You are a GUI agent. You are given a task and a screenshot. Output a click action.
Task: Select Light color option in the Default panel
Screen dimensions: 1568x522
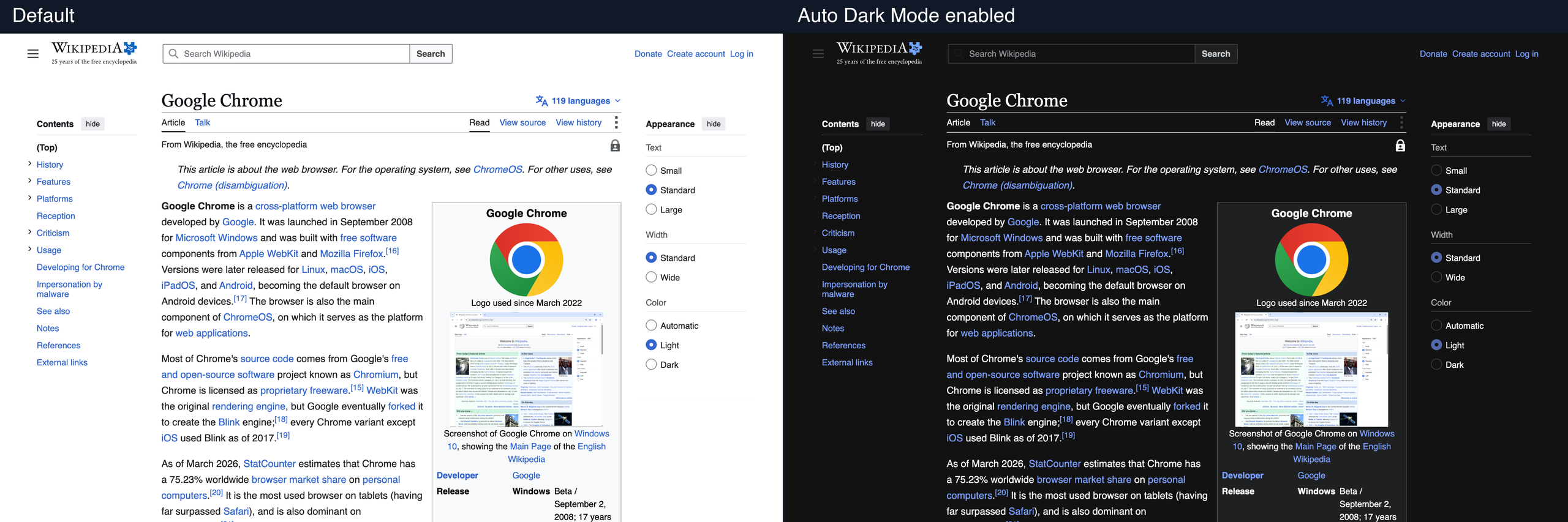point(651,345)
